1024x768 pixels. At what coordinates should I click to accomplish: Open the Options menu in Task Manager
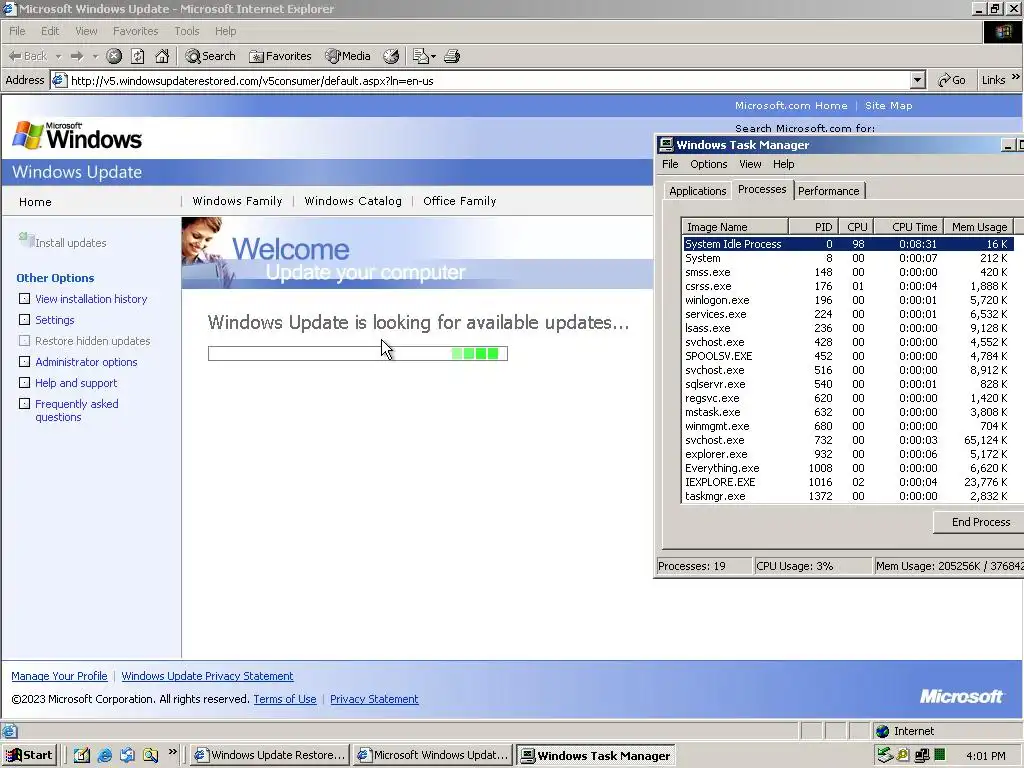pyautogui.click(x=709, y=164)
